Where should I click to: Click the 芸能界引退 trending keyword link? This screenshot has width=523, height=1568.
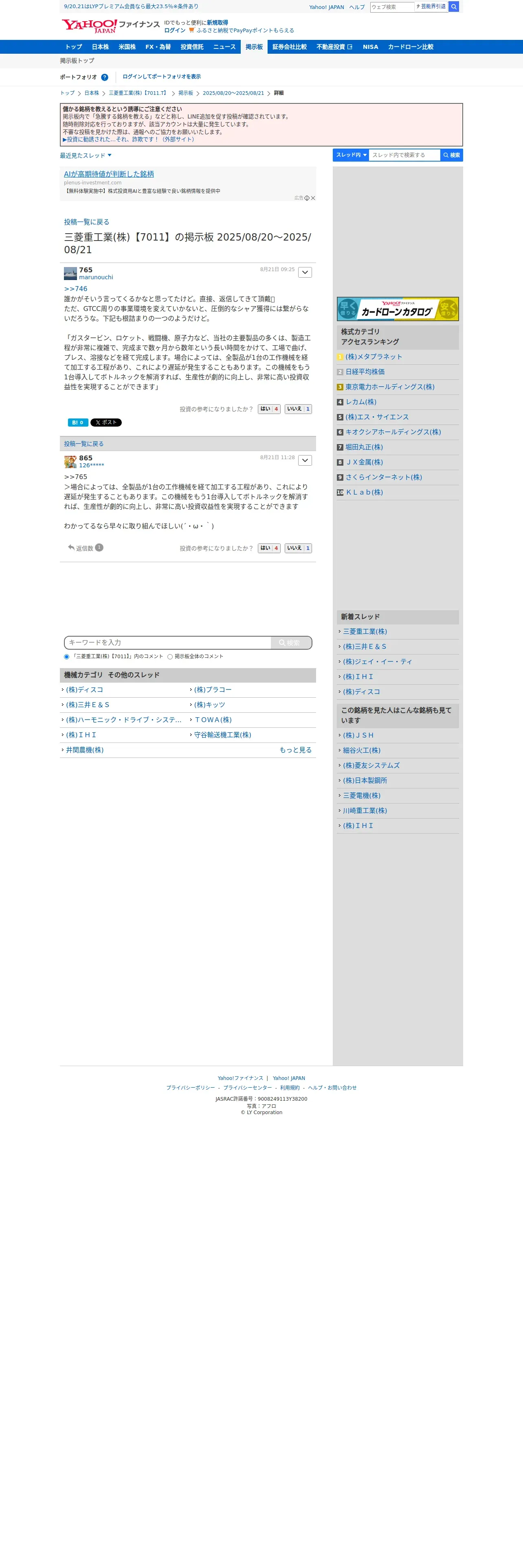tap(433, 7)
